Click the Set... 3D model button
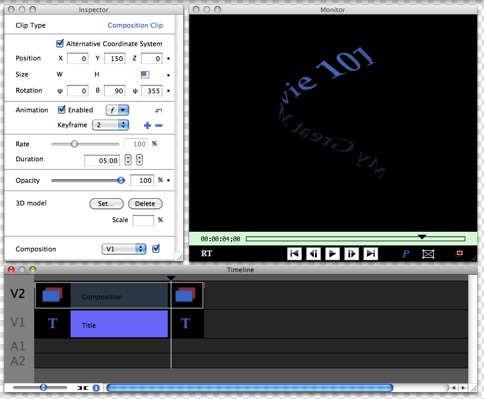Viewport: 484px width, 399px height. (106, 204)
